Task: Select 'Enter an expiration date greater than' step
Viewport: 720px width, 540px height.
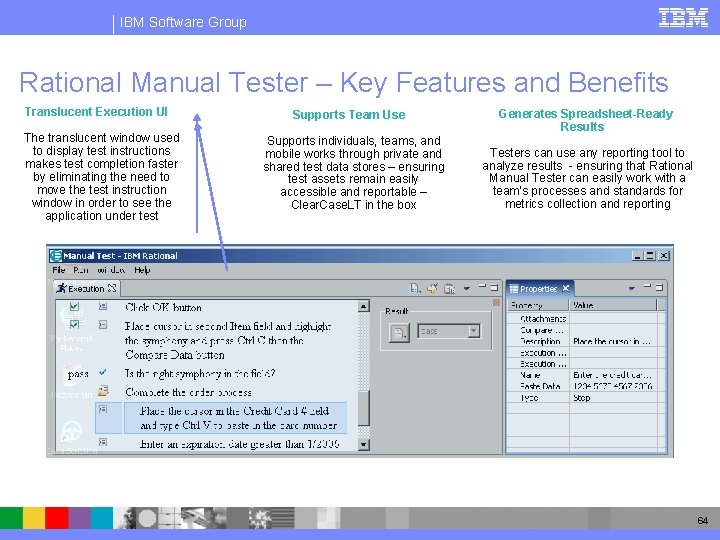Action: [239, 444]
